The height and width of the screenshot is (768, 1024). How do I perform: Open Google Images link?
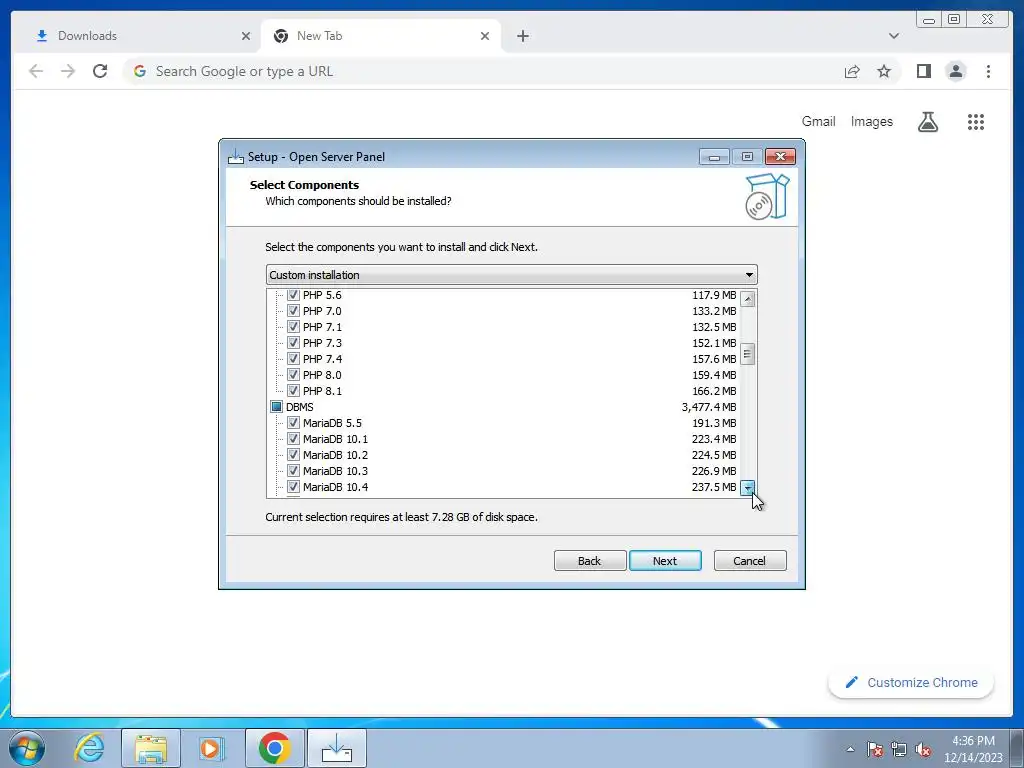871,121
